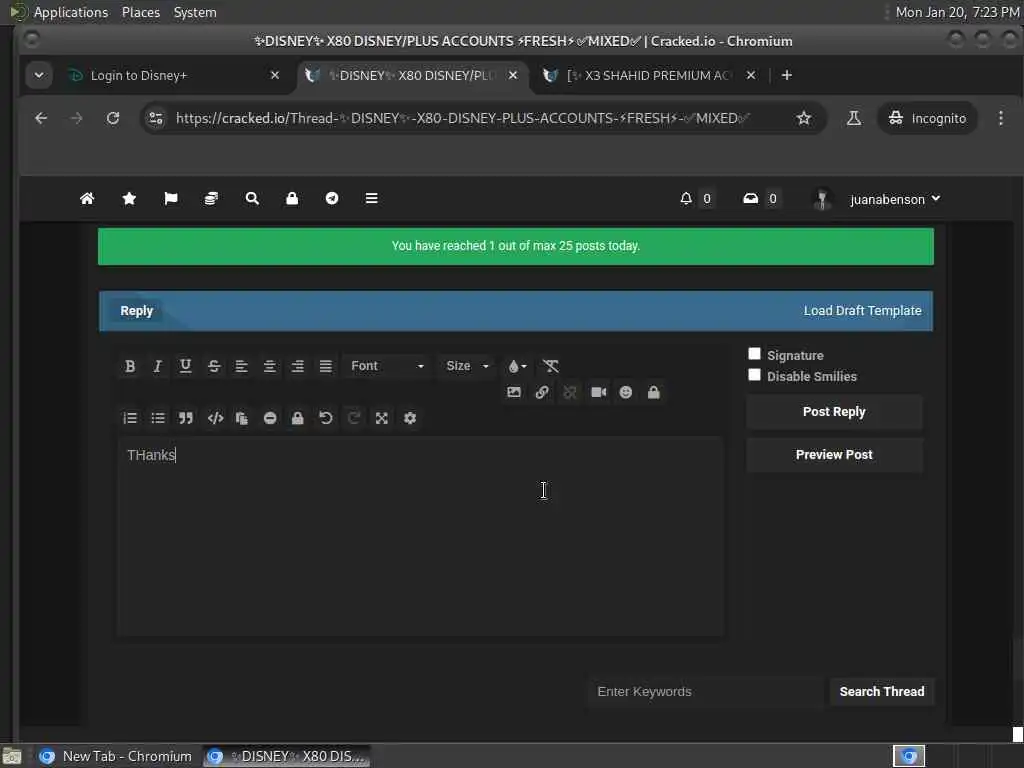Switch to Login to Disney+ tab
Viewport: 1024px width, 768px height.
(174, 75)
